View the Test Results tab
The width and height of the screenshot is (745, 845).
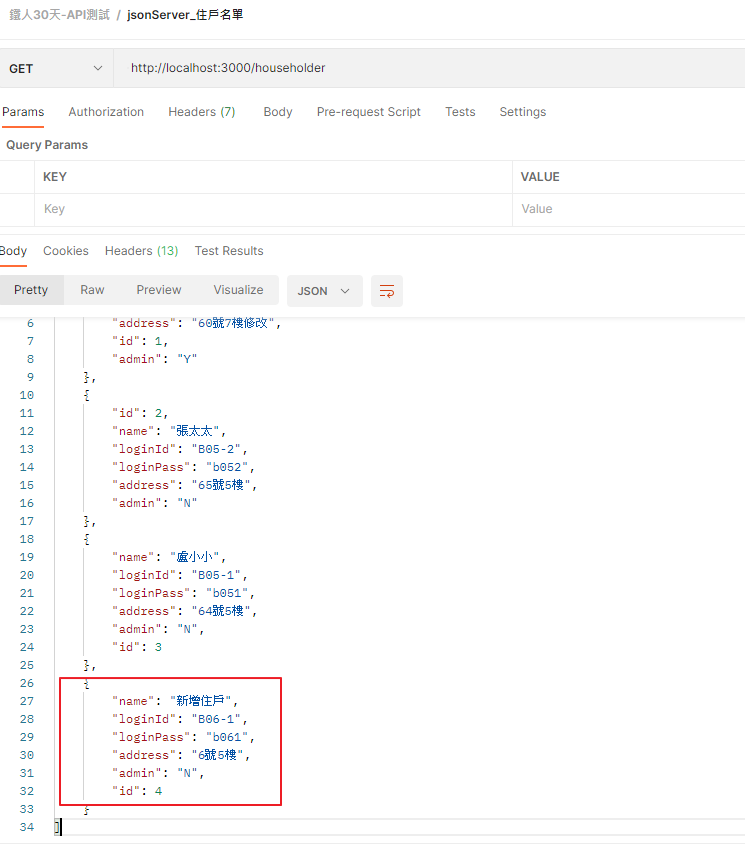[x=229, y=251]
